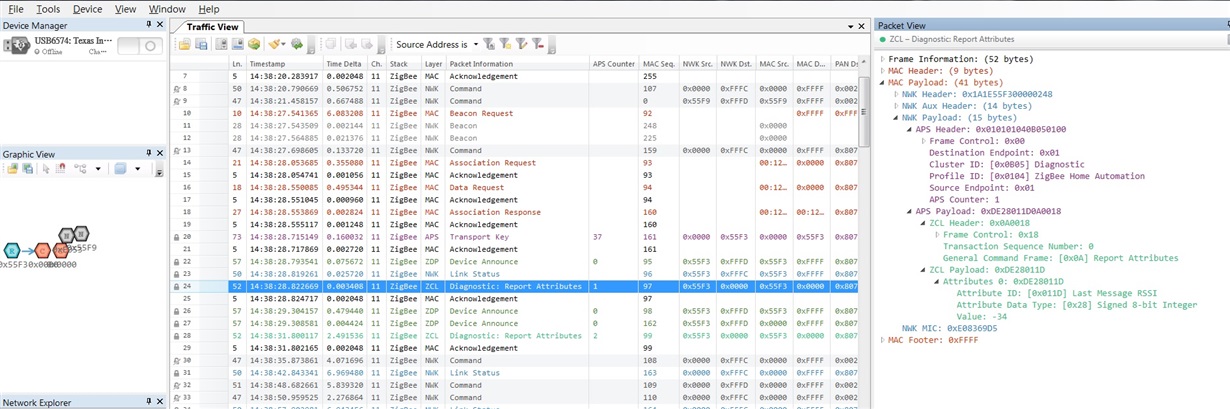
Task: Expand the NWK Aux Header node
Action: coord(896,106)
